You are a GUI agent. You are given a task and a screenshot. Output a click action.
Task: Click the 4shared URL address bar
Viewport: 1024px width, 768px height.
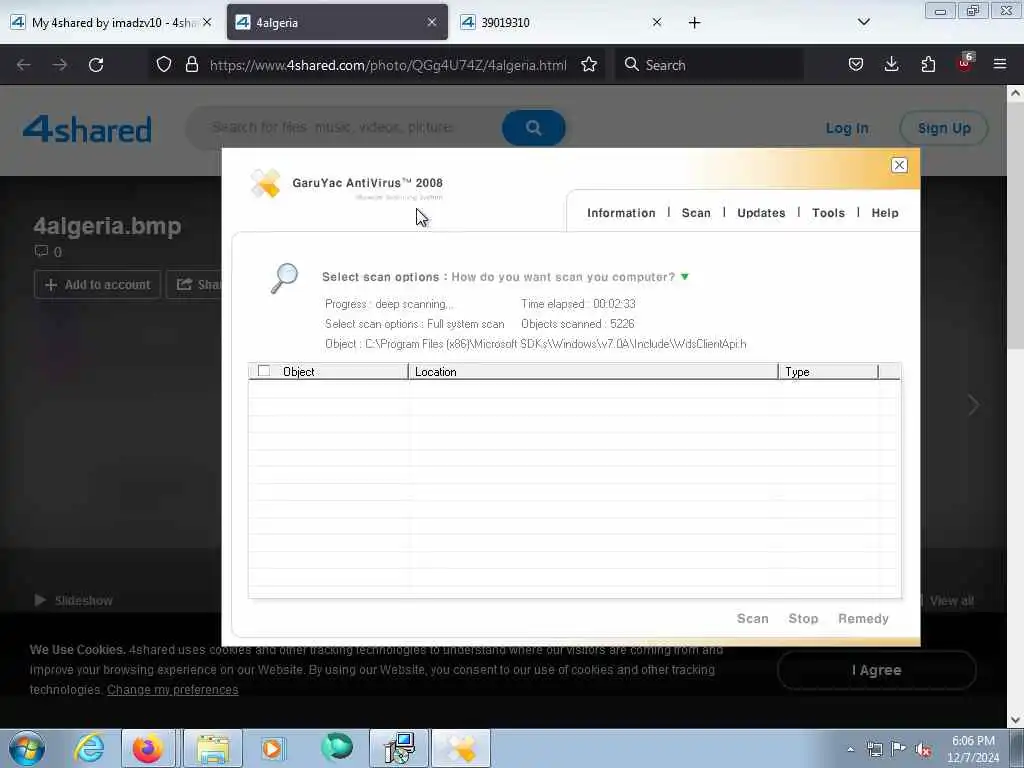(x=388, y=65)
